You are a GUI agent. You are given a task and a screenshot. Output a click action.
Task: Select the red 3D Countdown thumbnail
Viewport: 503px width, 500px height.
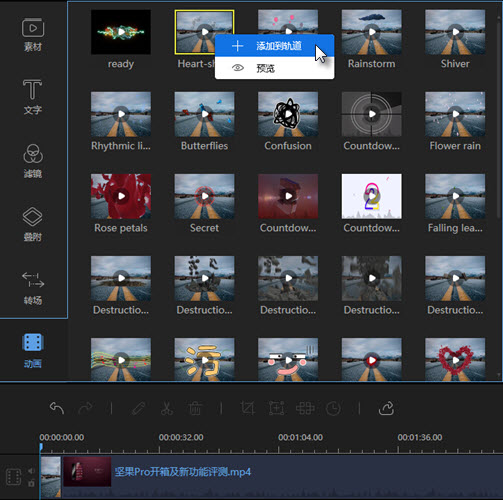coord(288,196)
